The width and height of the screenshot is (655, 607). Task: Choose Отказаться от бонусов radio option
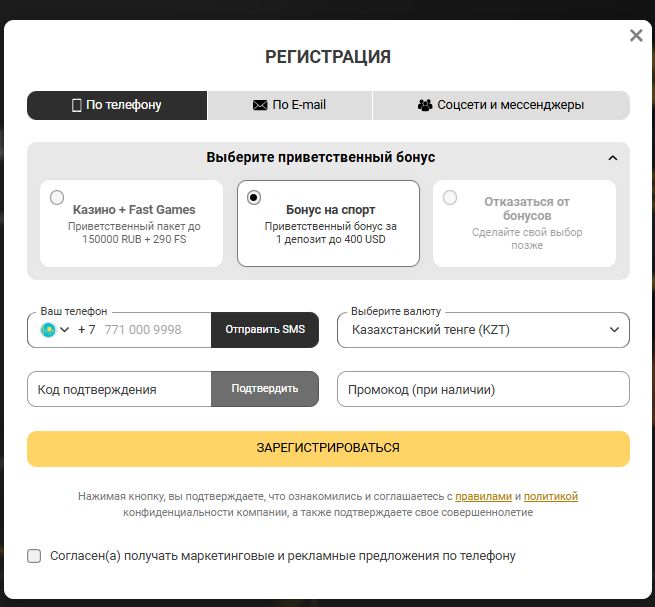click(x=450, y=197)
